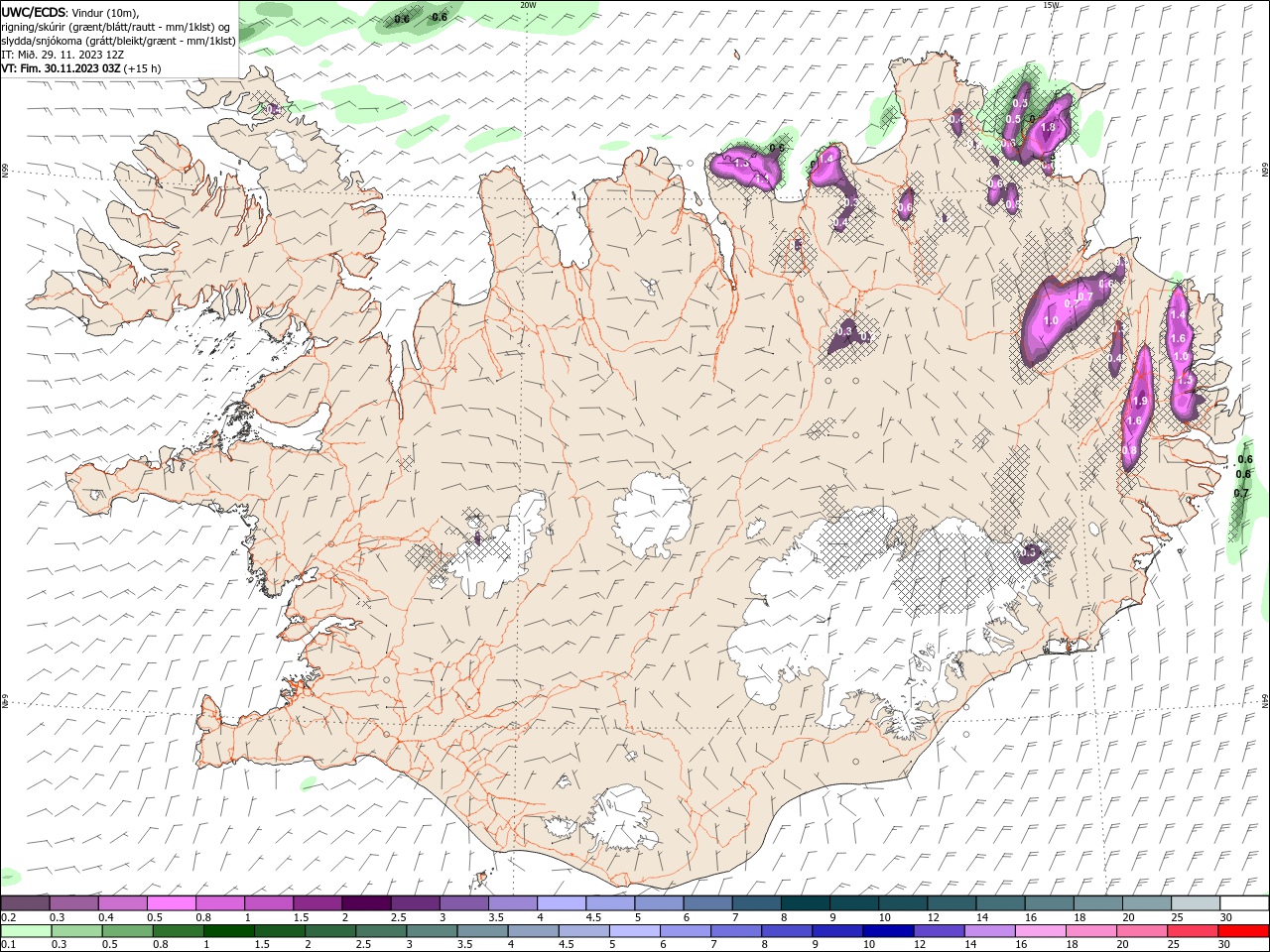This screenshot has width=1270, height=952.
Task: Pick the lower-row legend swatch starting at 7
Action: (x=736, y=931)
